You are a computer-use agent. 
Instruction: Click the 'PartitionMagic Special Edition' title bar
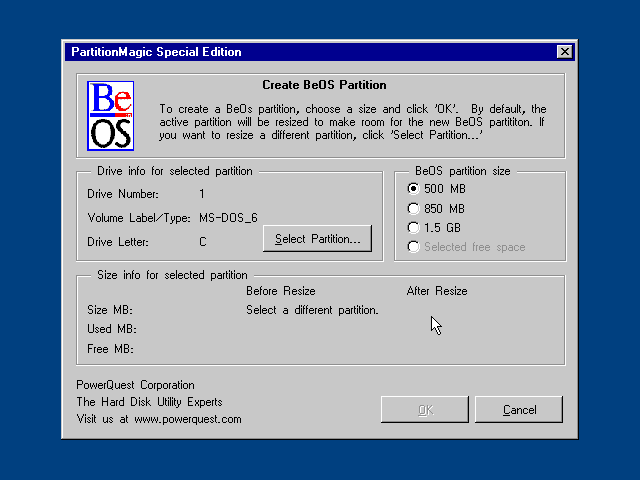pyautogui.click(x=320, y=52)
